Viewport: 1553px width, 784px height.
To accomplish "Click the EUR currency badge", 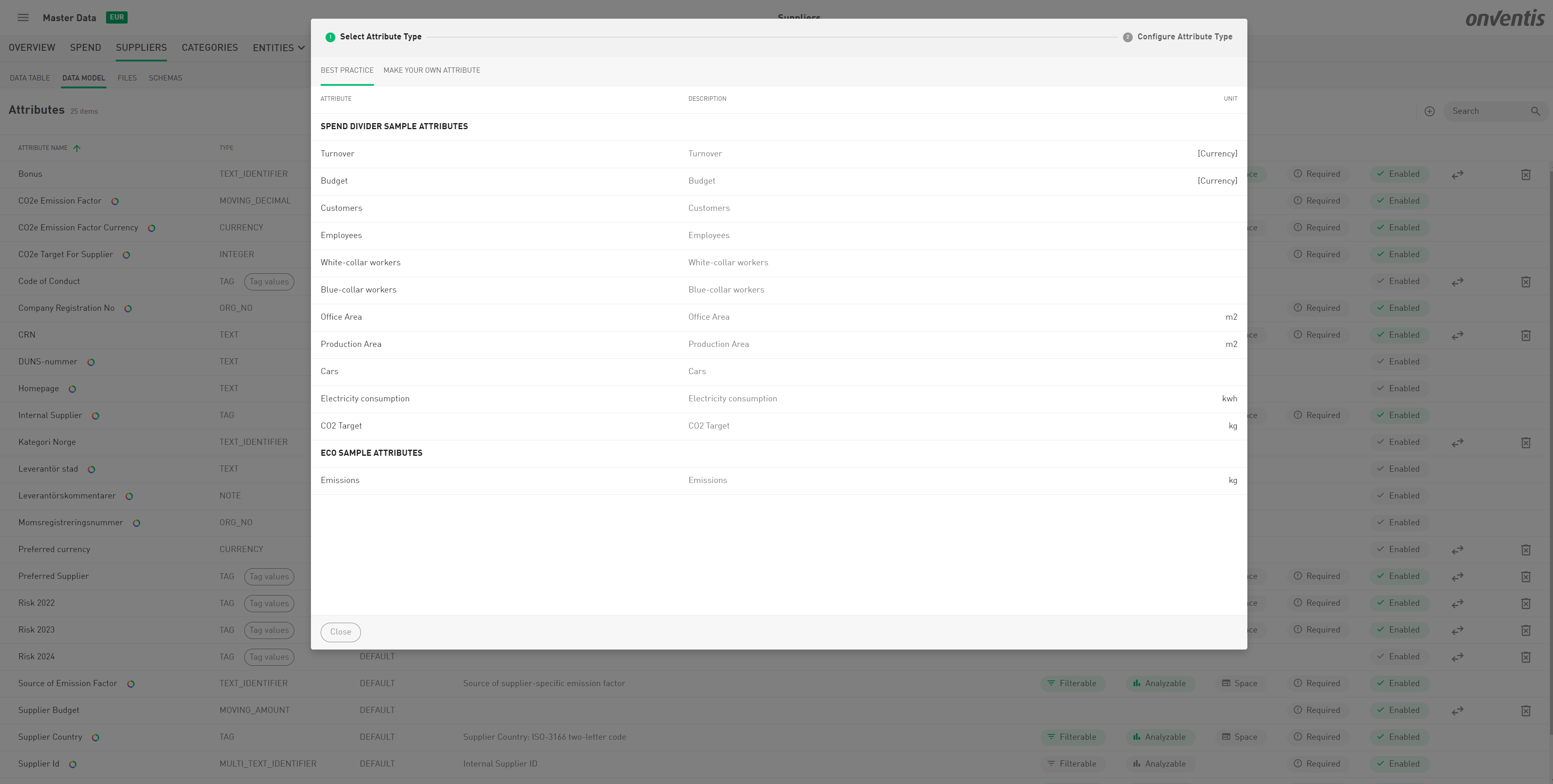I will pos(116,17).
